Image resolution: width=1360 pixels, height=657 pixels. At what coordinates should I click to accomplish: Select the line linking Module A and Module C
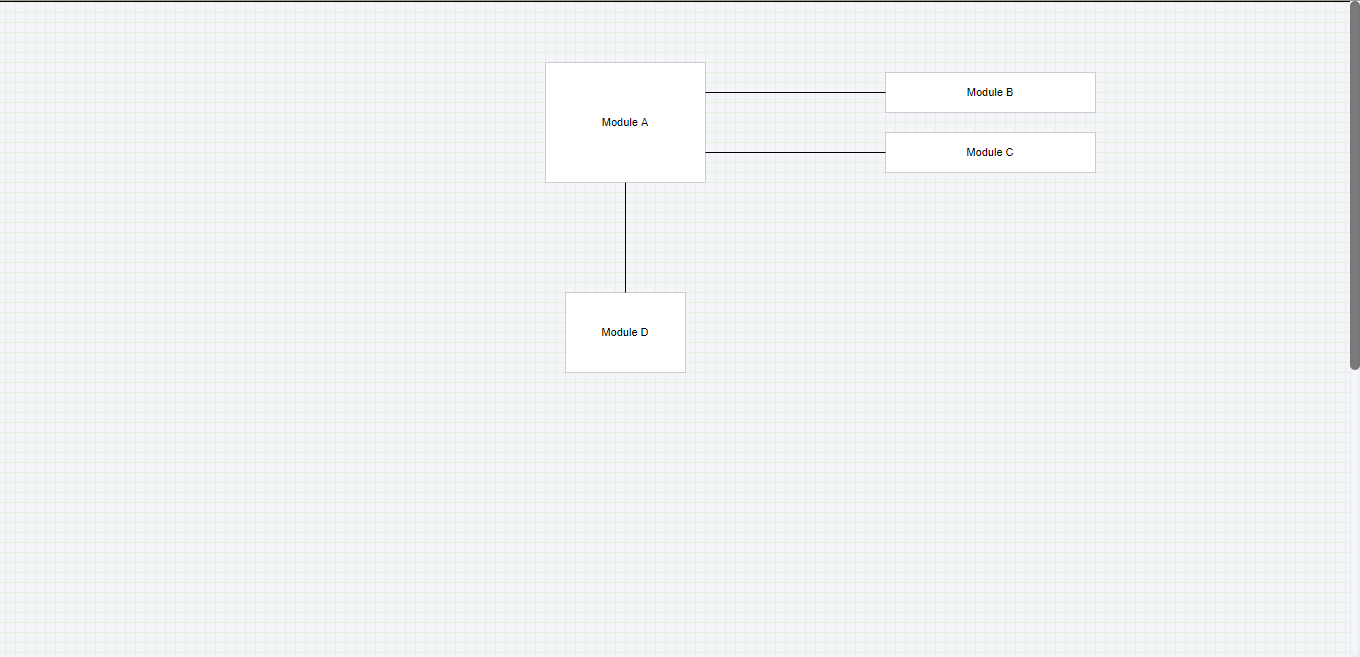click(795, 152)
